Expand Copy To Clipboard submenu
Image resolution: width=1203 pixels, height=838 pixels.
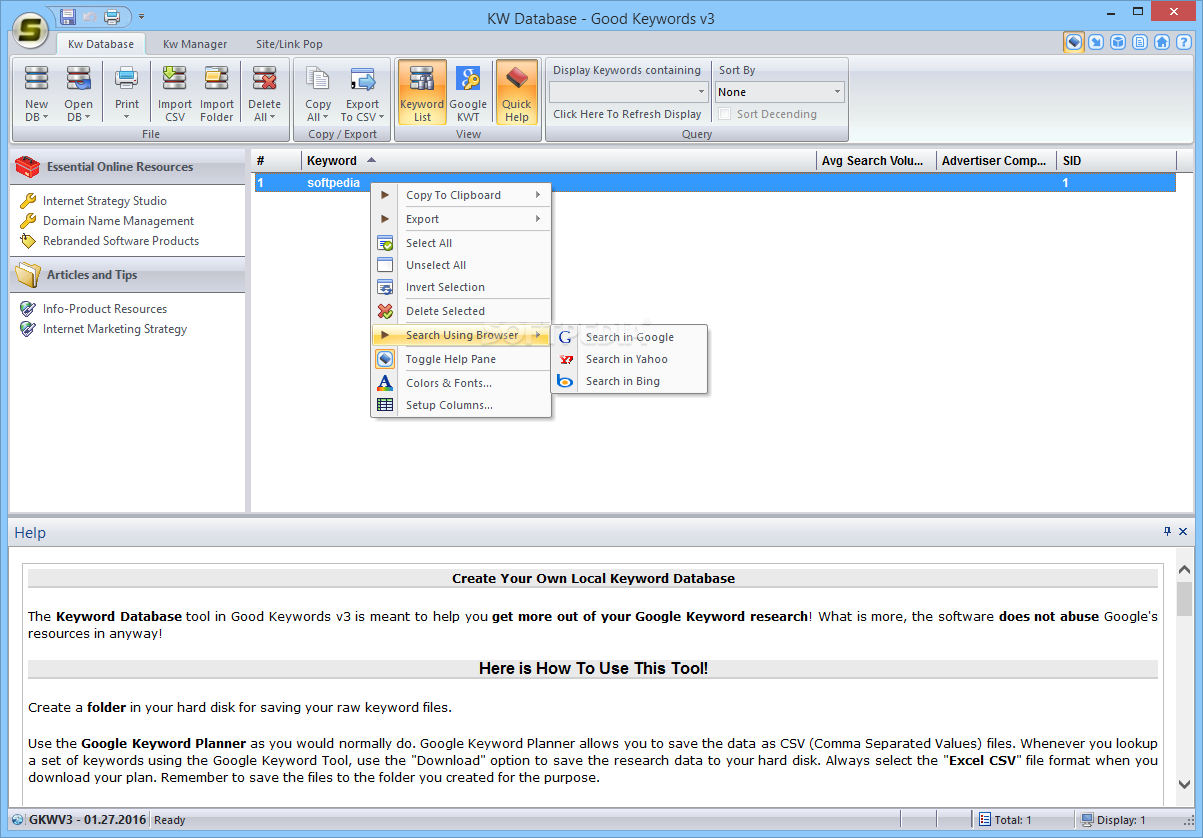[x=461, y=195]
